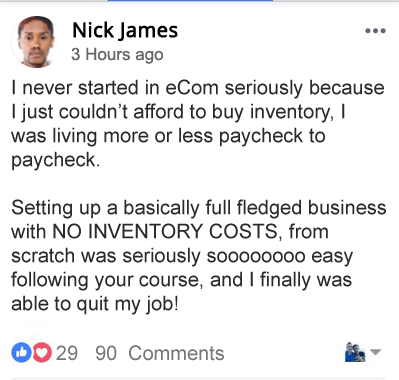Viewport: 399px width, 380px height.
Task: Click the single word 'paycheck.' line
Action: pos(56,161)
